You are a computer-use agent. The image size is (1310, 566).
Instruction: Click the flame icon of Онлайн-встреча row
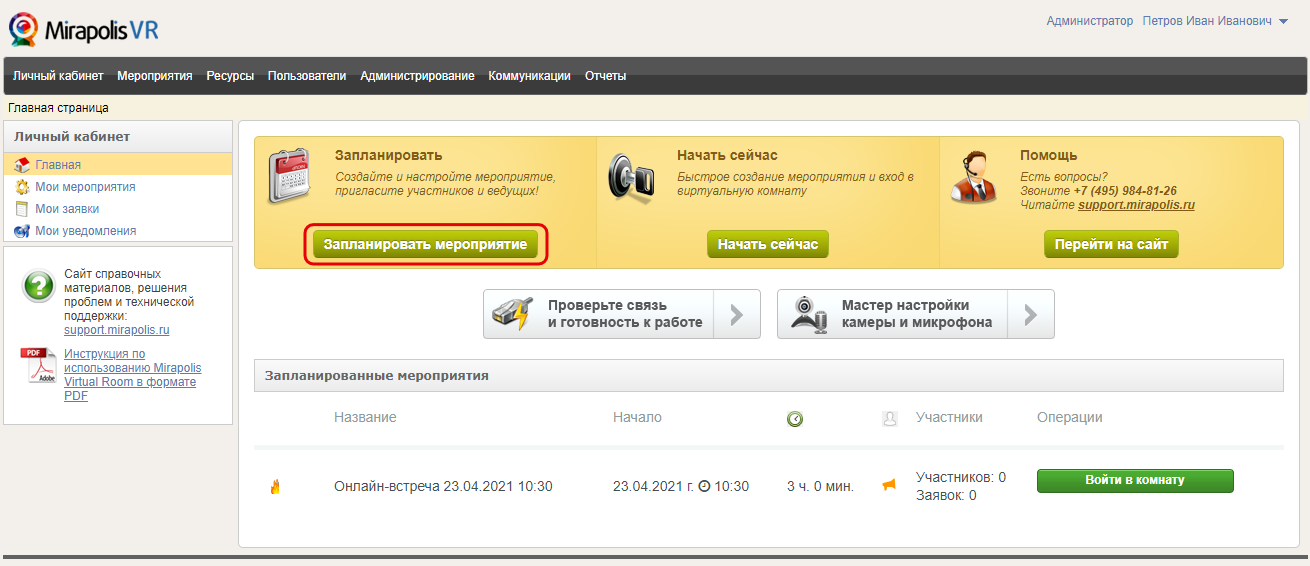(x=275, y=487)
